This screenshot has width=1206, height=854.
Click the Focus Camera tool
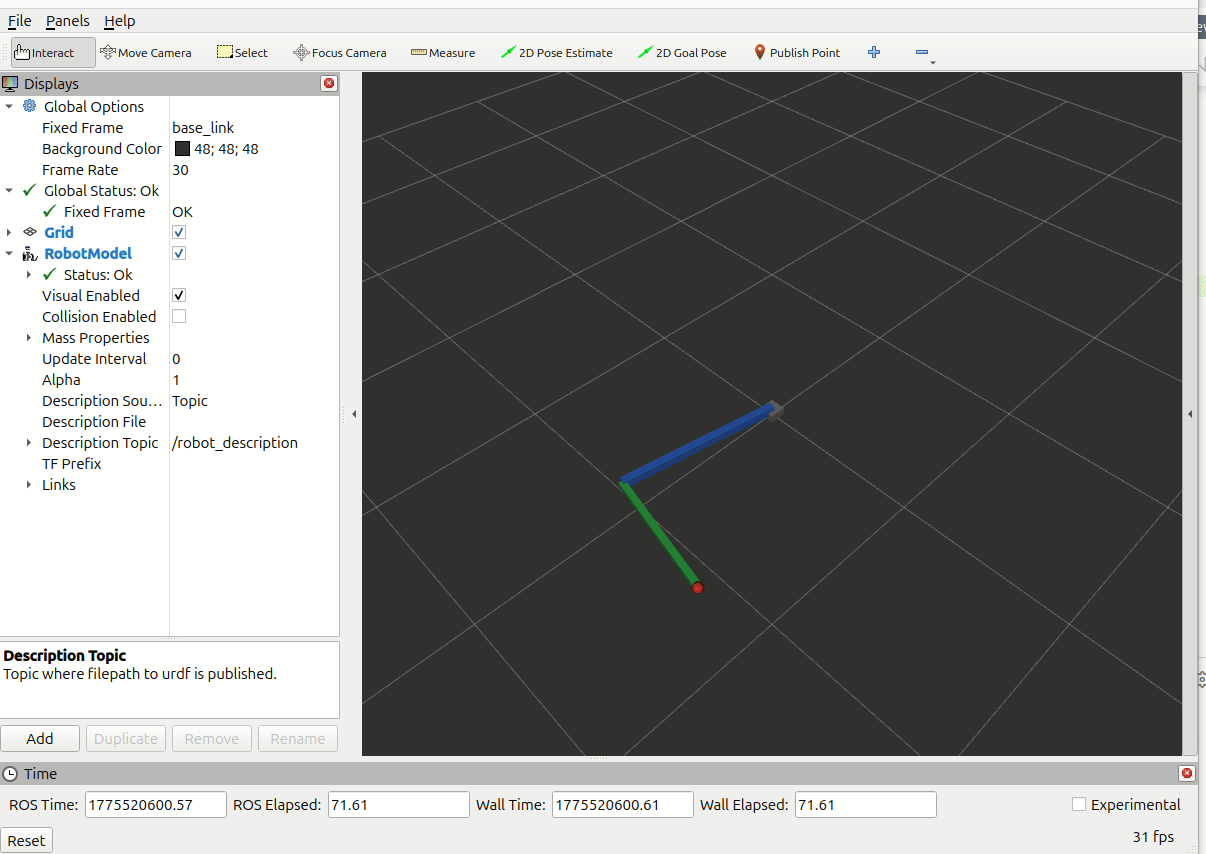[x=339, y=53]
